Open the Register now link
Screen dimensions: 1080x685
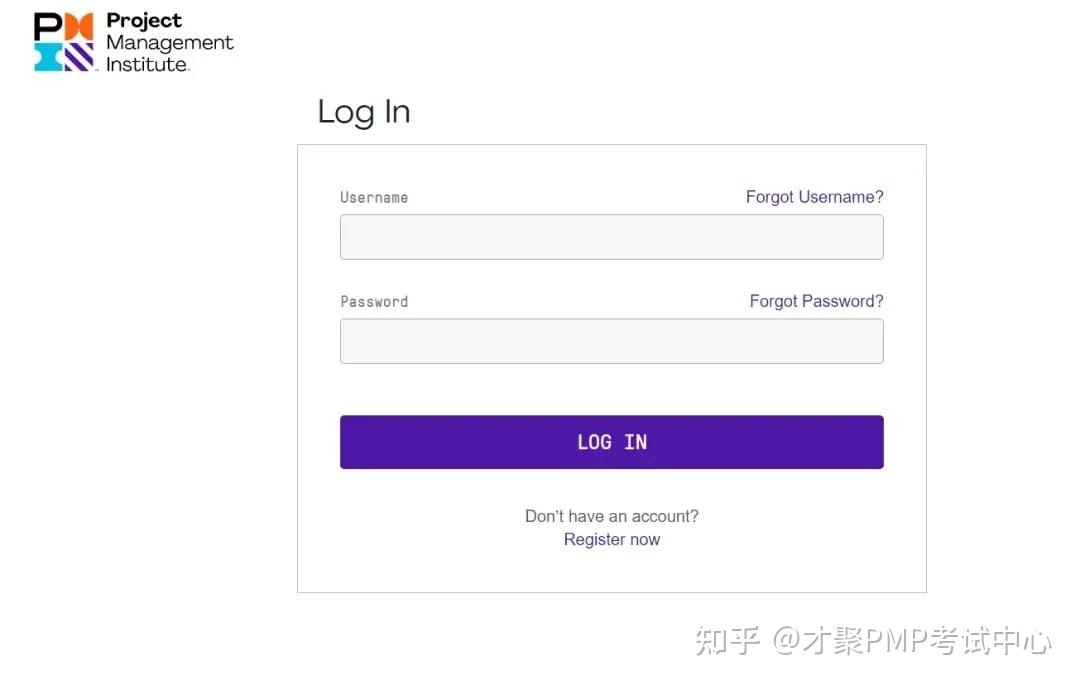(x=611, y=539)
